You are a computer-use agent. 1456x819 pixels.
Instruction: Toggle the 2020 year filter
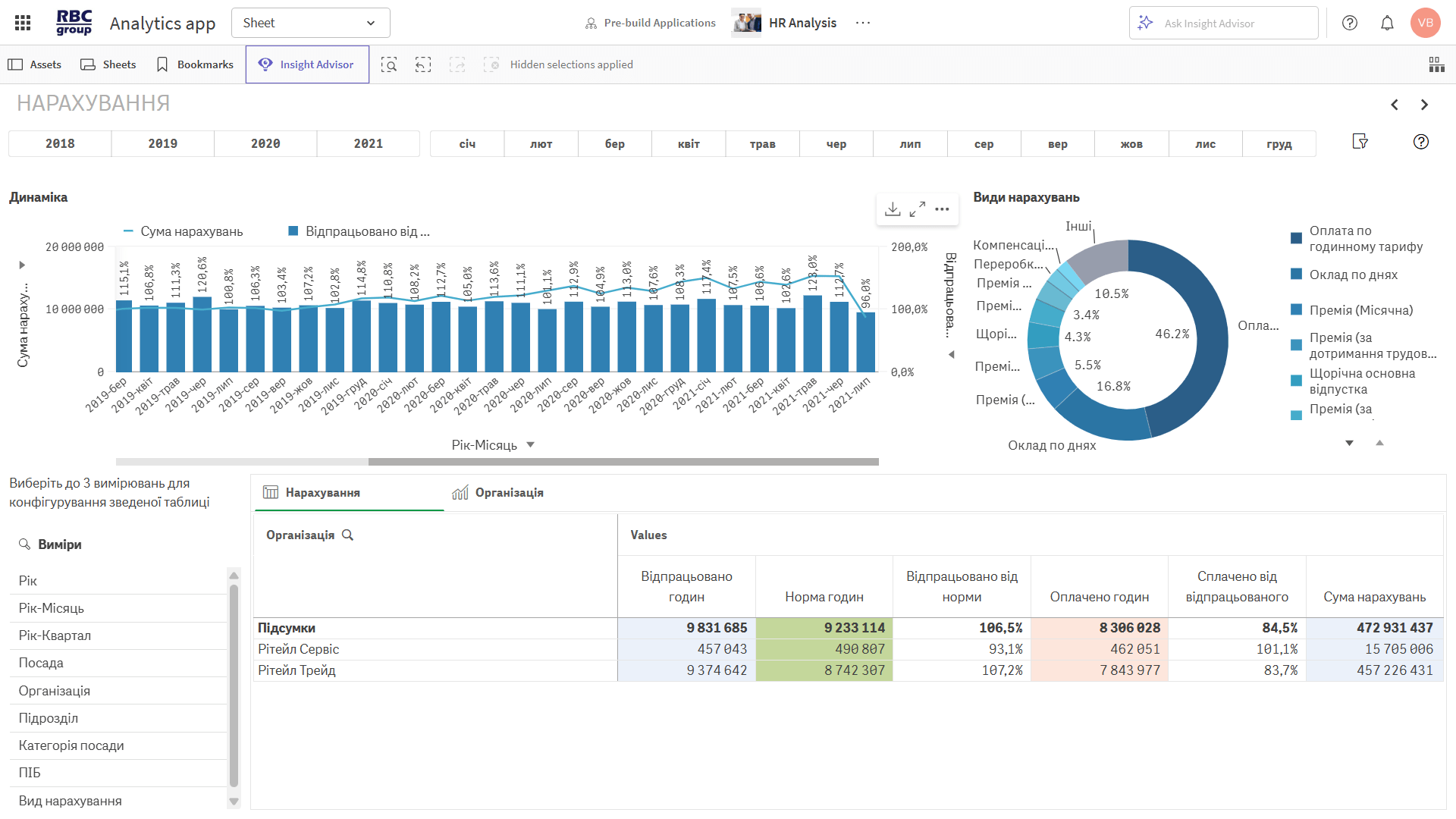point(265,143)
